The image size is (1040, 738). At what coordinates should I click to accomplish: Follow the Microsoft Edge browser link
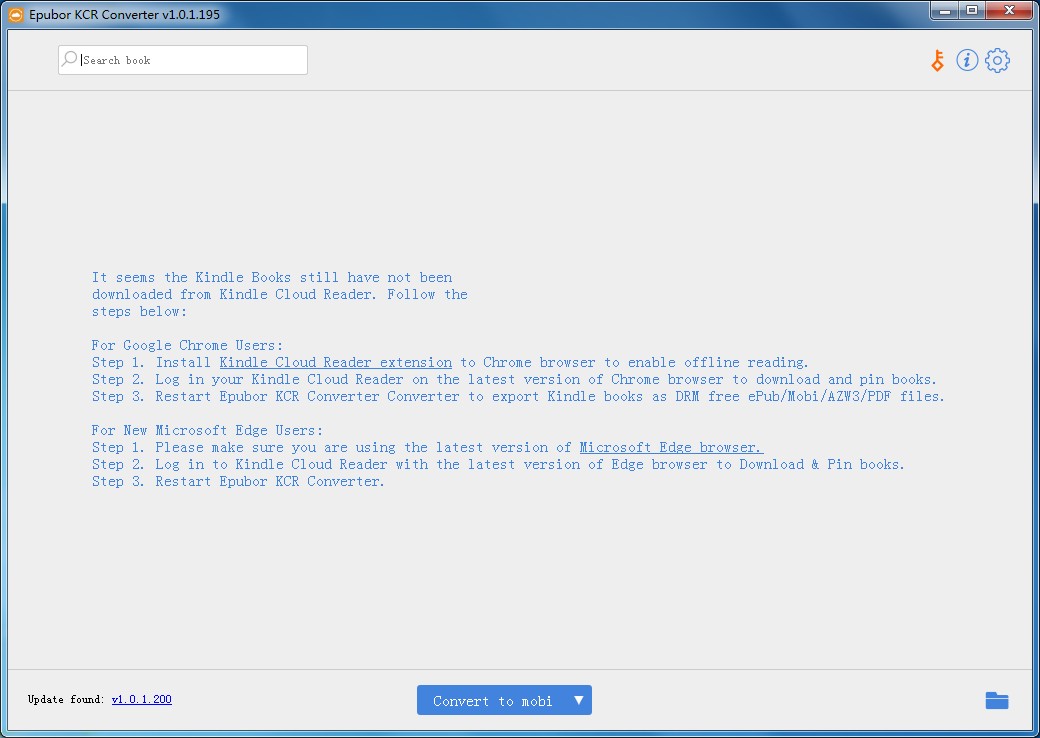tap(671, 447)
